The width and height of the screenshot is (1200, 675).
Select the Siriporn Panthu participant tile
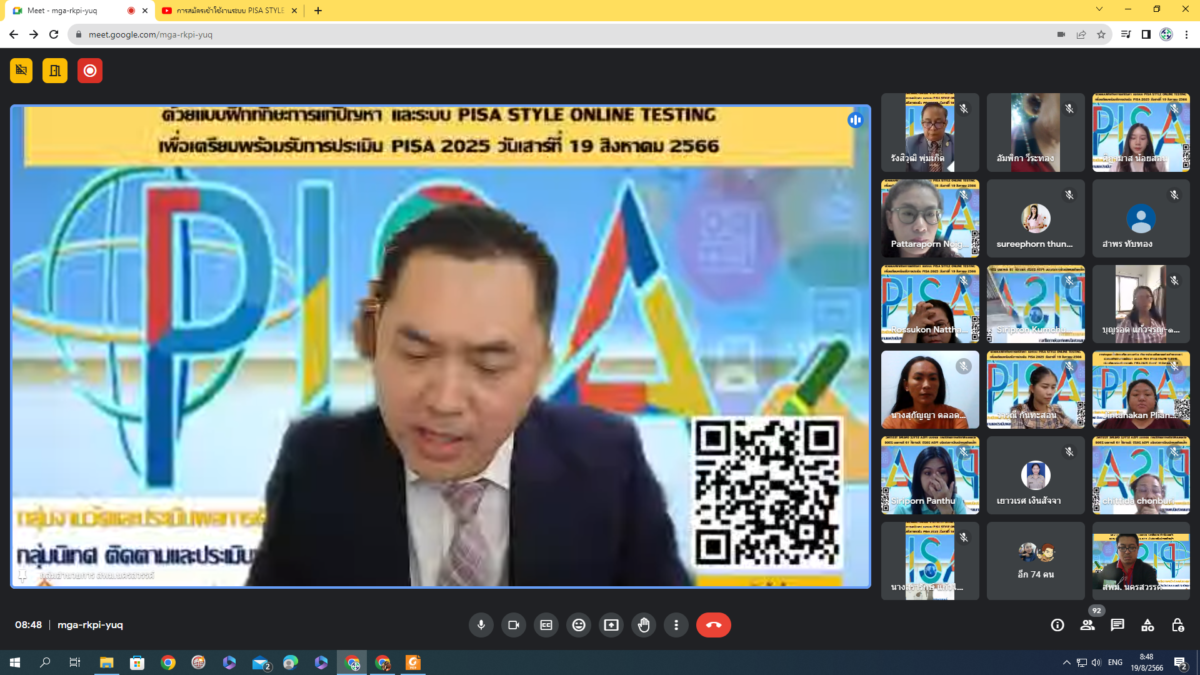point(930,475)
